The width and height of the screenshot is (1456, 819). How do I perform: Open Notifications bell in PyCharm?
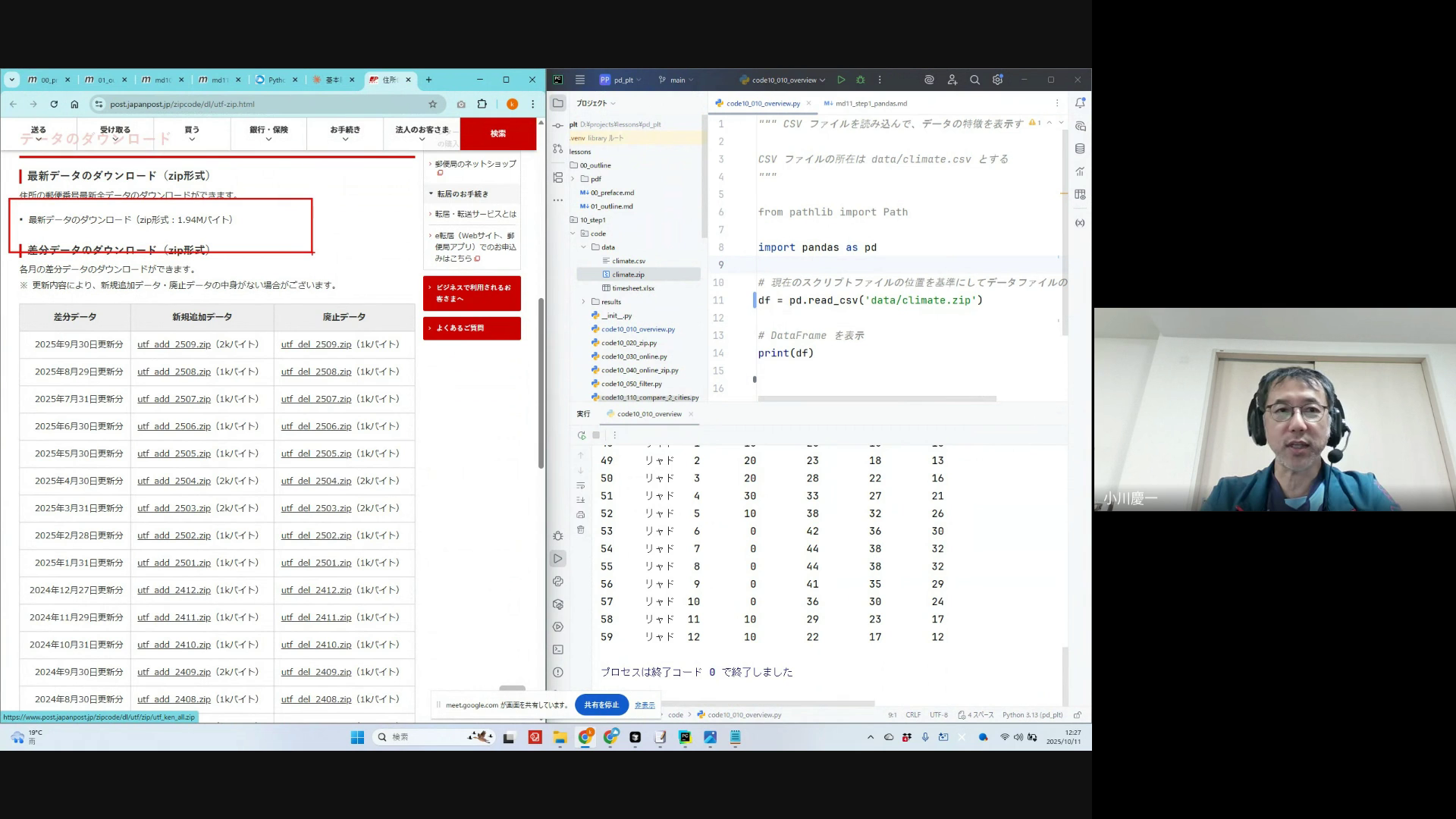1080,103
